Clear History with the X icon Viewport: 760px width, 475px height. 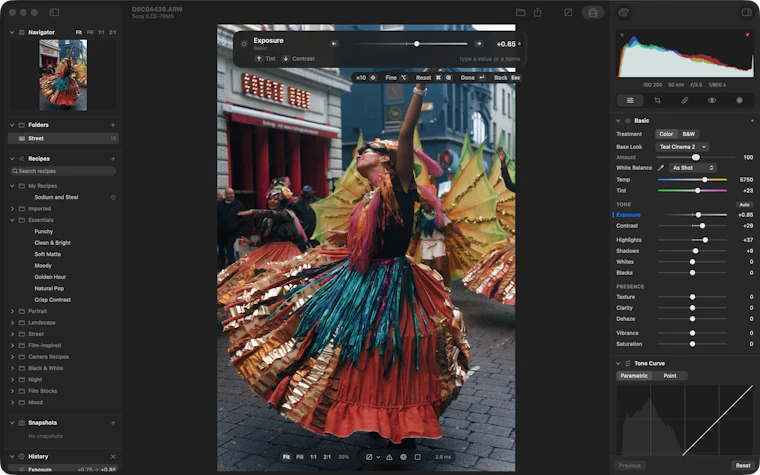pyautogui.click(x=113, y=457)
